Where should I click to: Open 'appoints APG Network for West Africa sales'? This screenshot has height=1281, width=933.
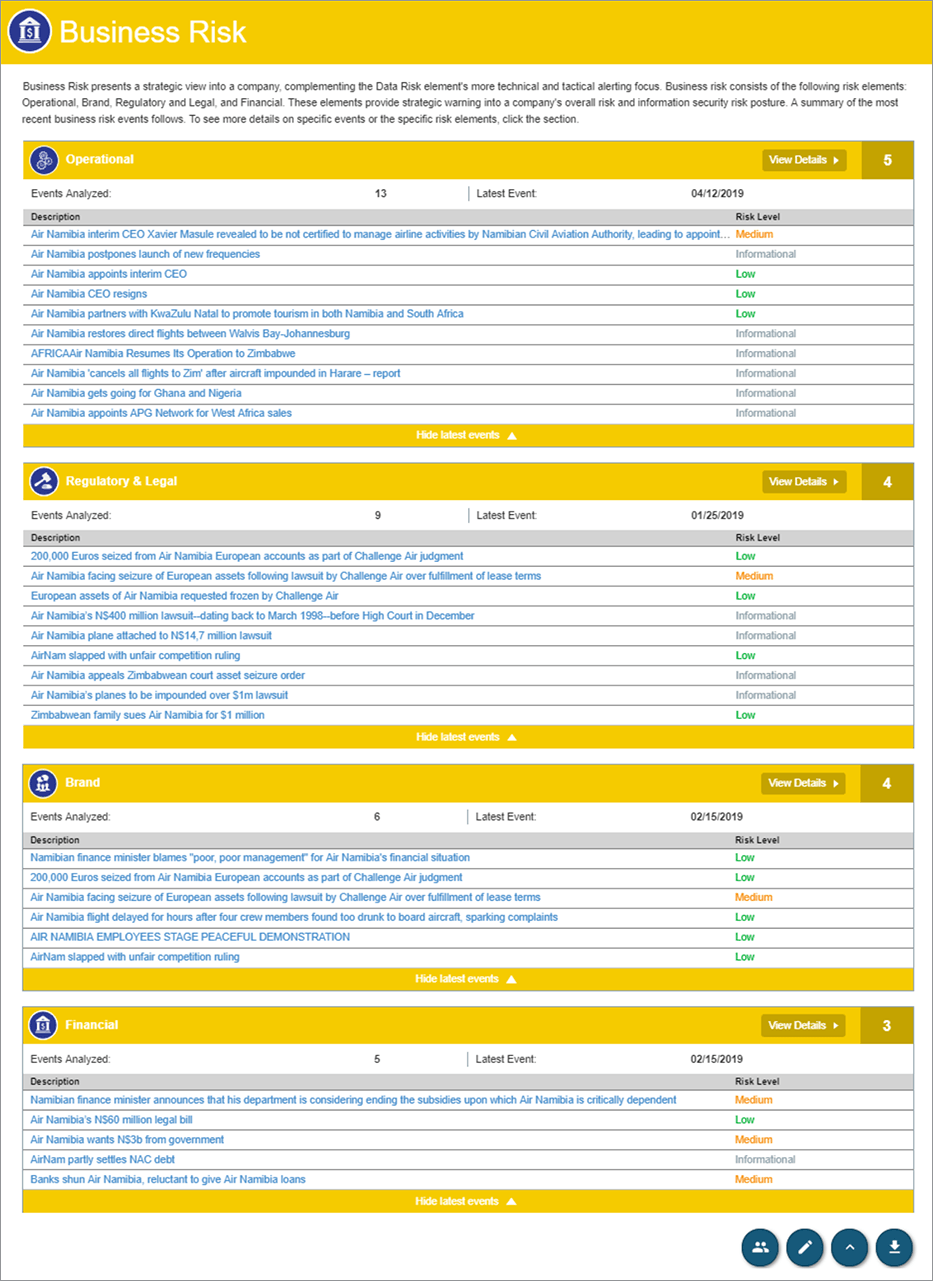click(161, 413)
